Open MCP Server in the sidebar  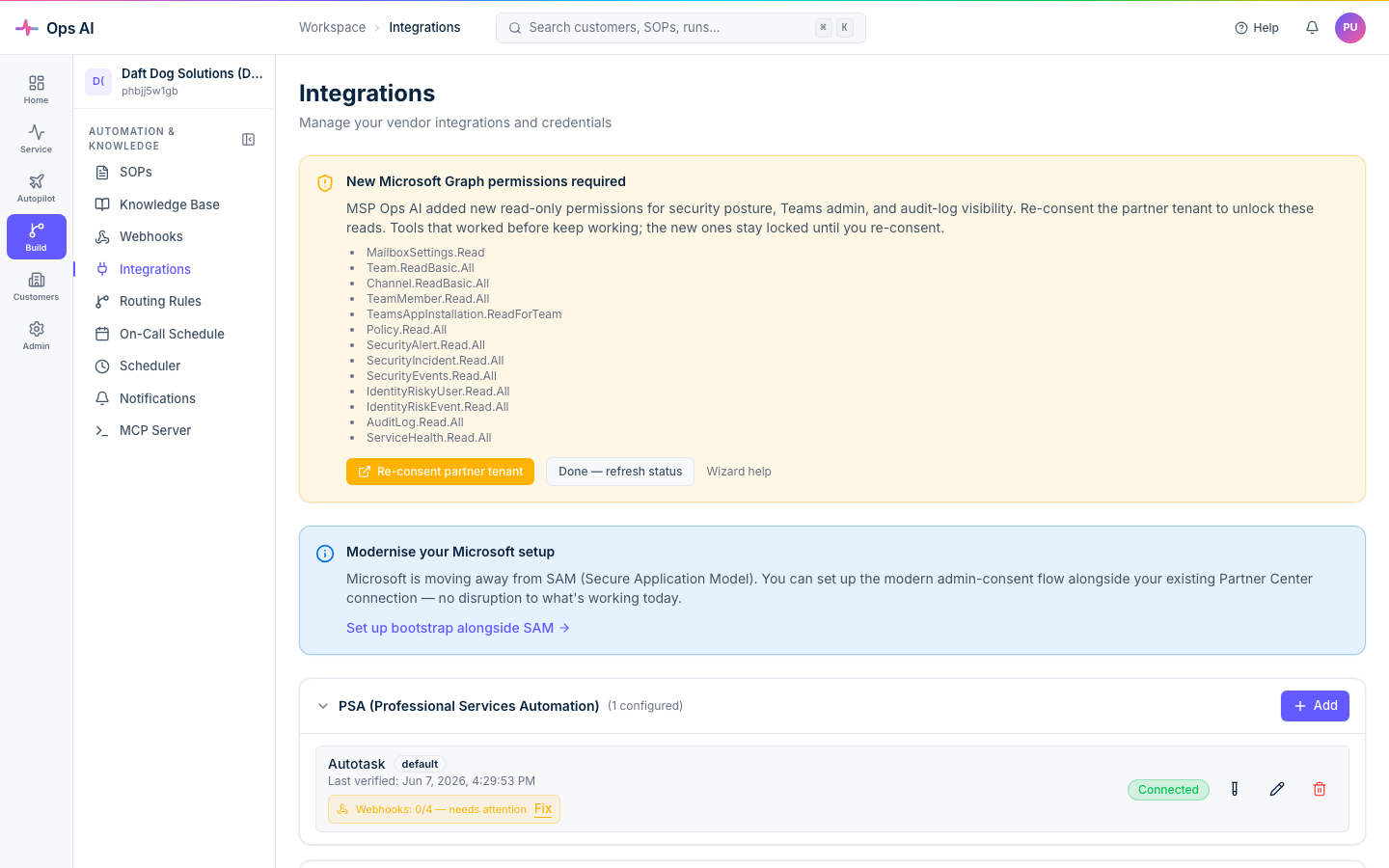[x=175, y=430]
